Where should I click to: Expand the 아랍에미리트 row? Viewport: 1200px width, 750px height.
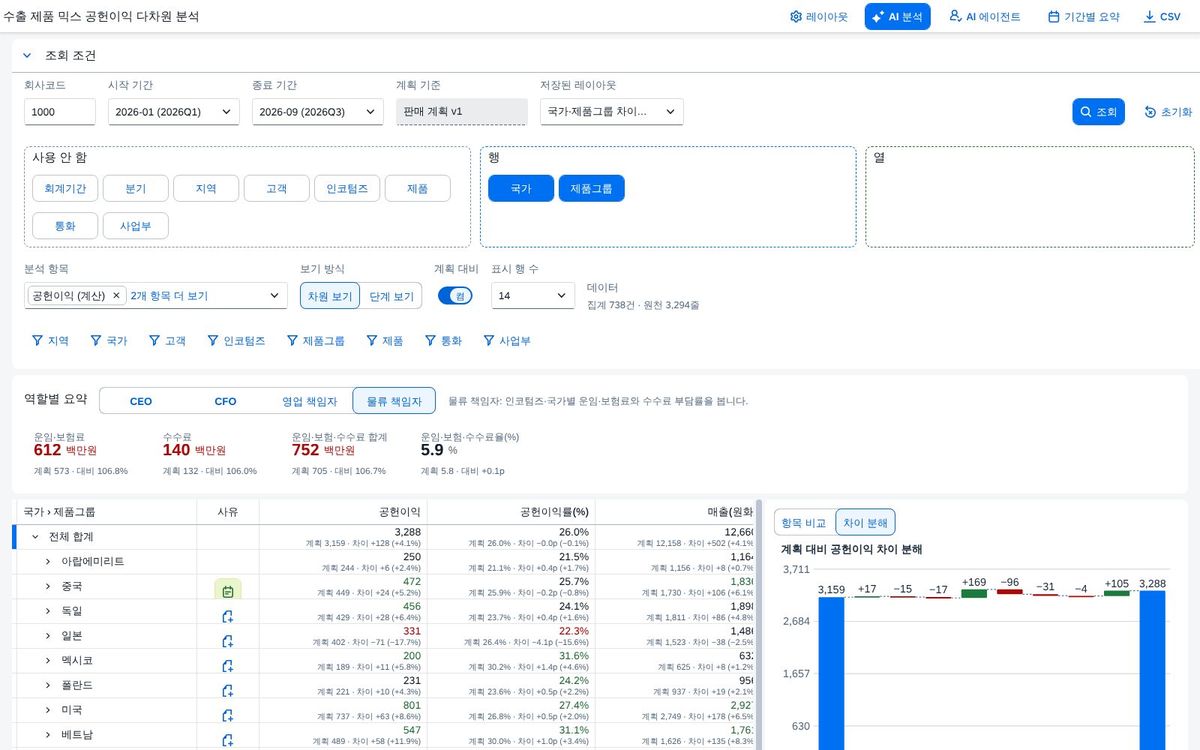(47, 562)
